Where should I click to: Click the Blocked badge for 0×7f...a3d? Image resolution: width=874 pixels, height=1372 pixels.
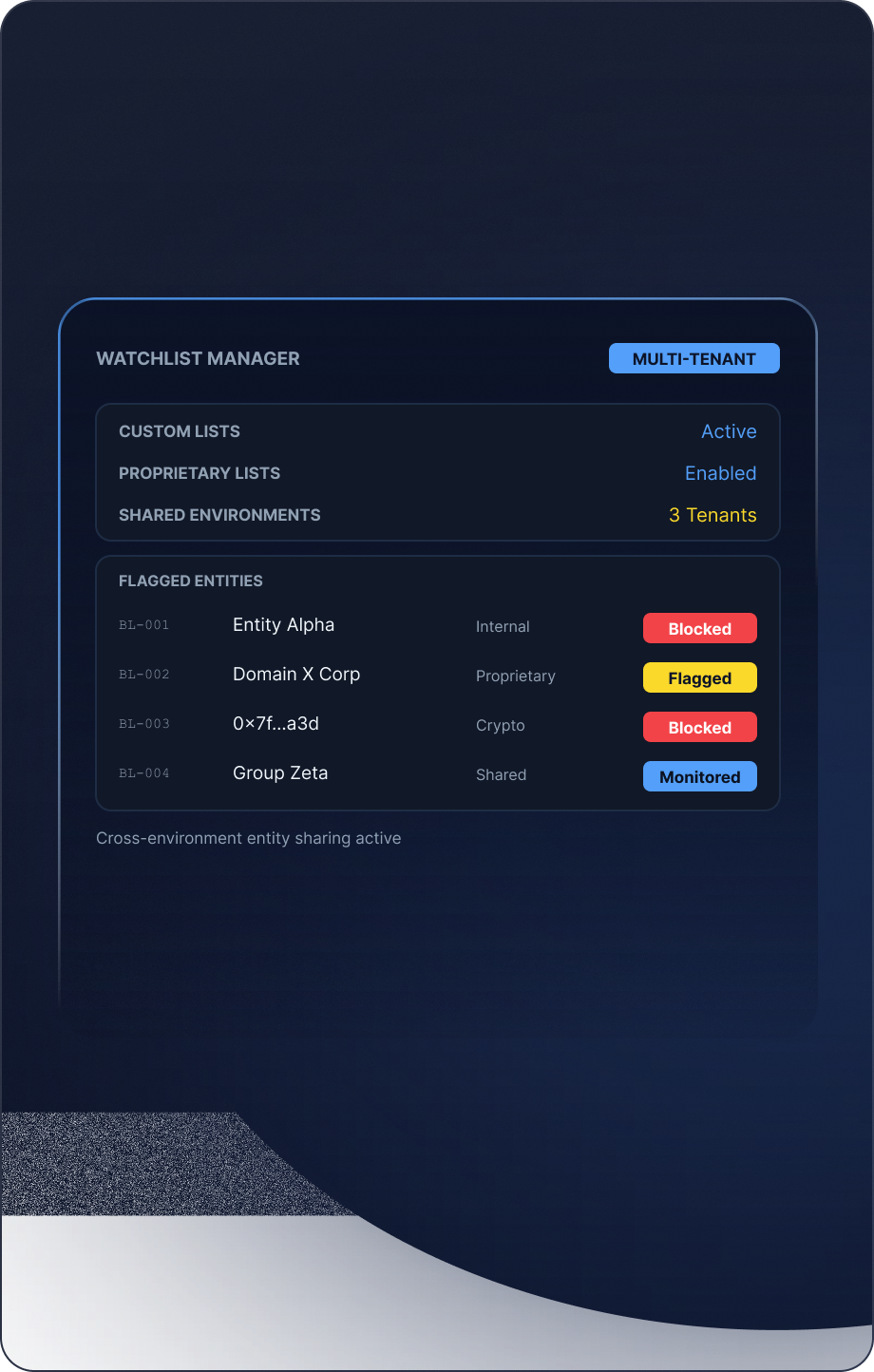point(700,727)
